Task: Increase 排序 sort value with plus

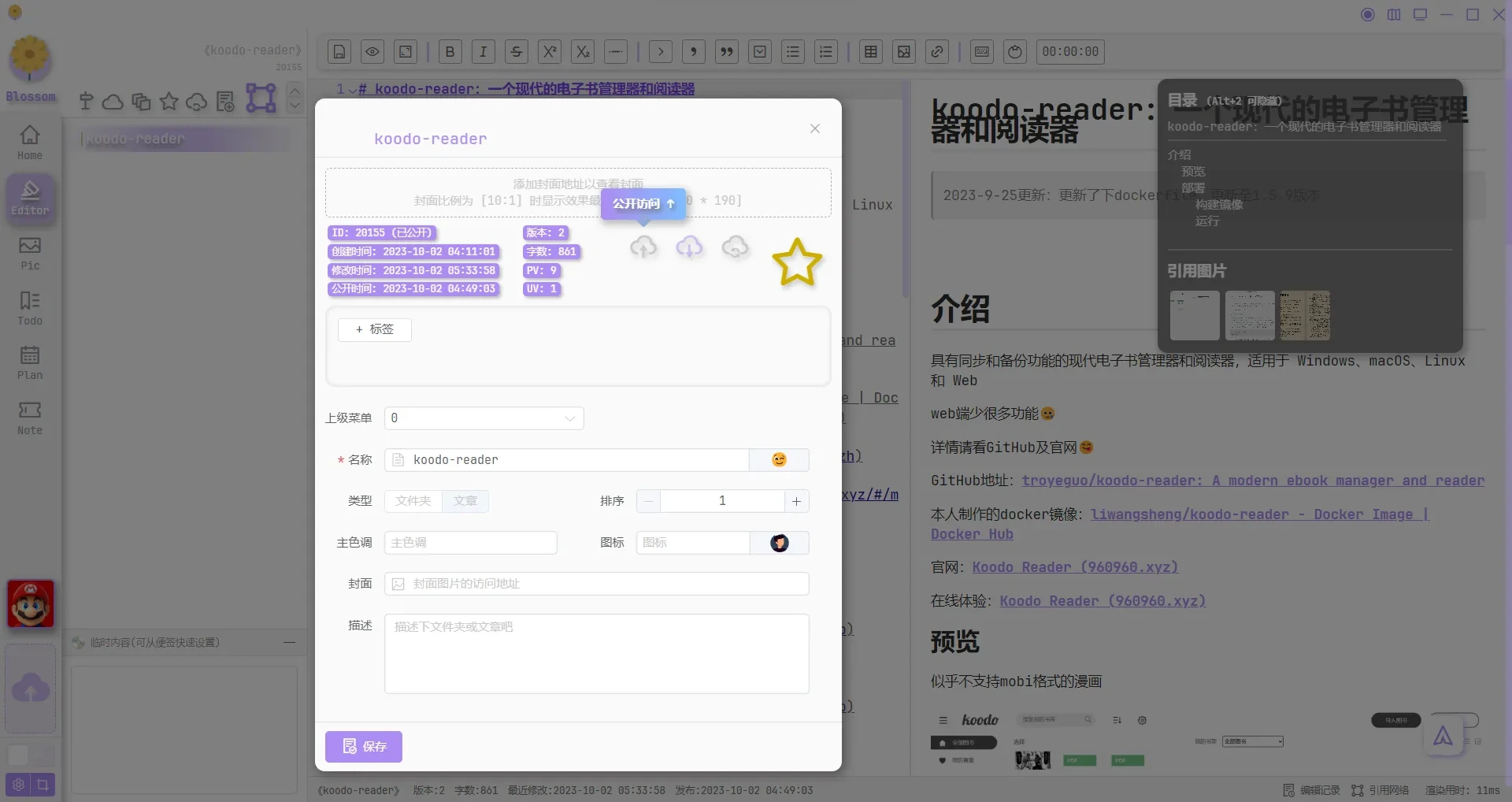Action: pos(796,501)
